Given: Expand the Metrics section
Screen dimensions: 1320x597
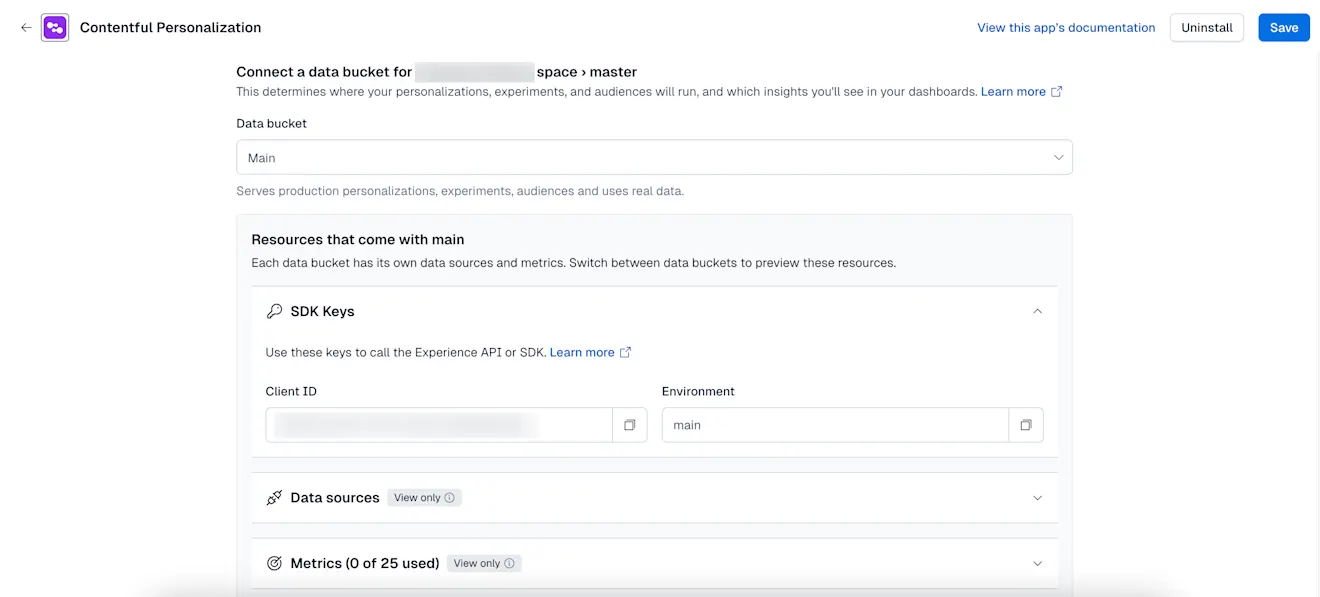Looking at the screenshot, I should click(x=1037, y=563).
